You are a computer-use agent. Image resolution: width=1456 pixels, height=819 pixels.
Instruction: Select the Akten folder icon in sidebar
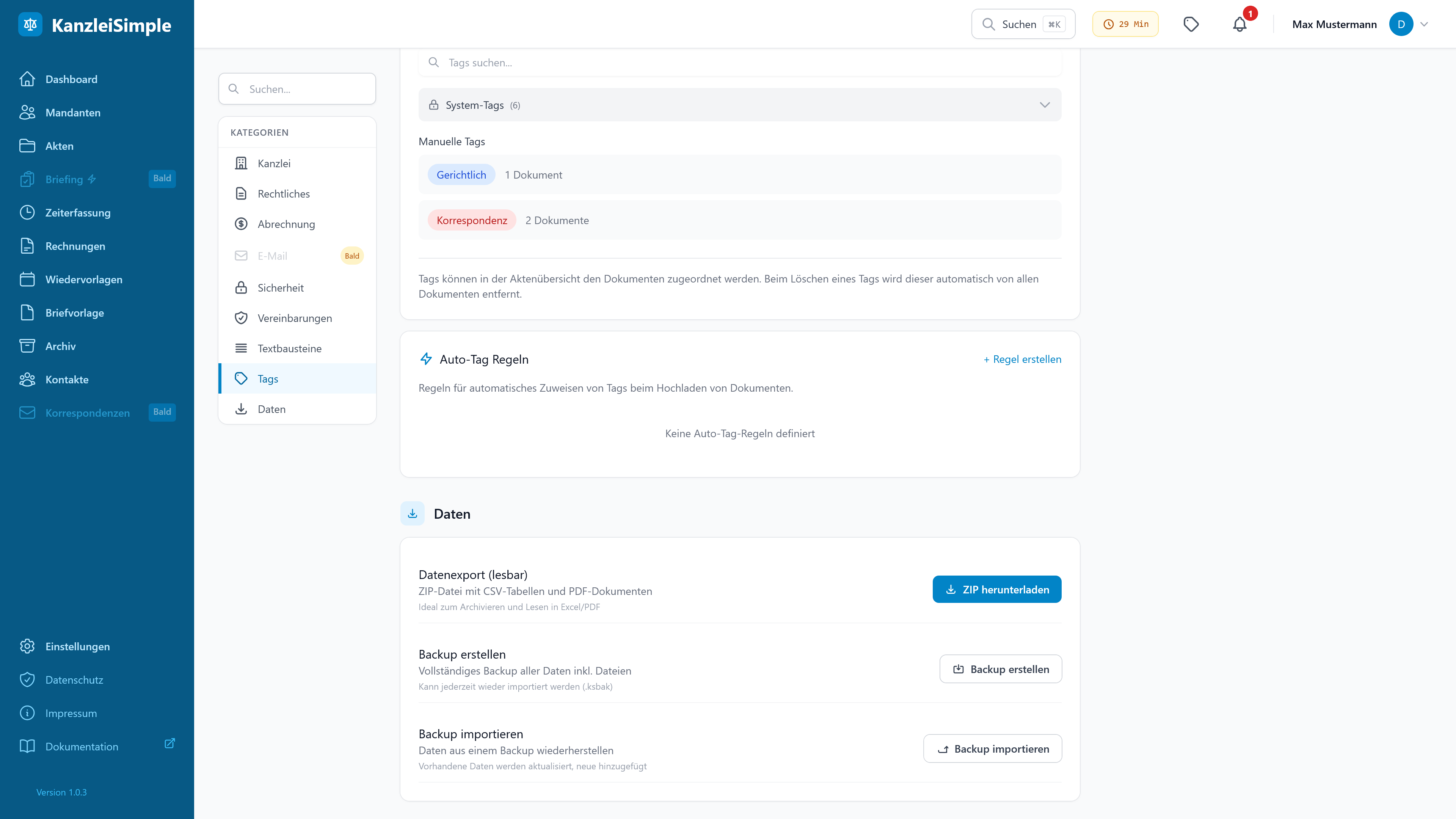tap(28, 145)
